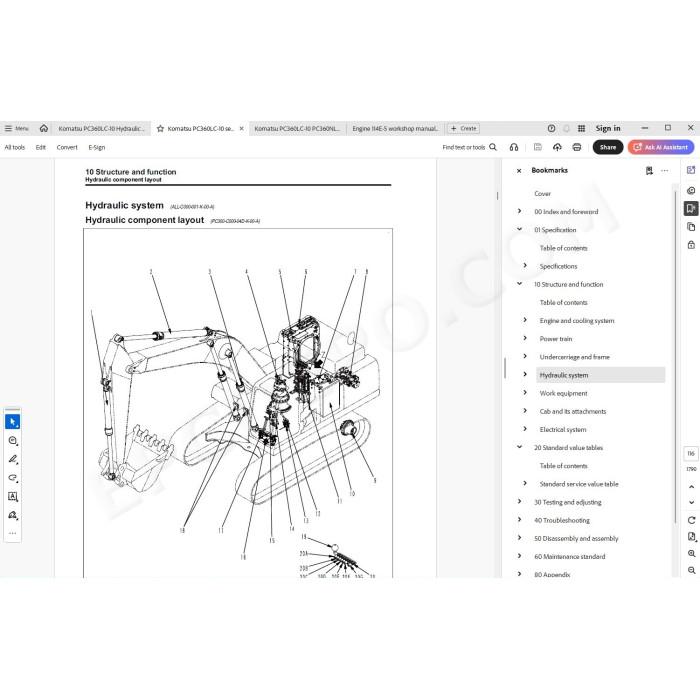Toggle the Bookmarks panel icon on right rail

(691, 208)
